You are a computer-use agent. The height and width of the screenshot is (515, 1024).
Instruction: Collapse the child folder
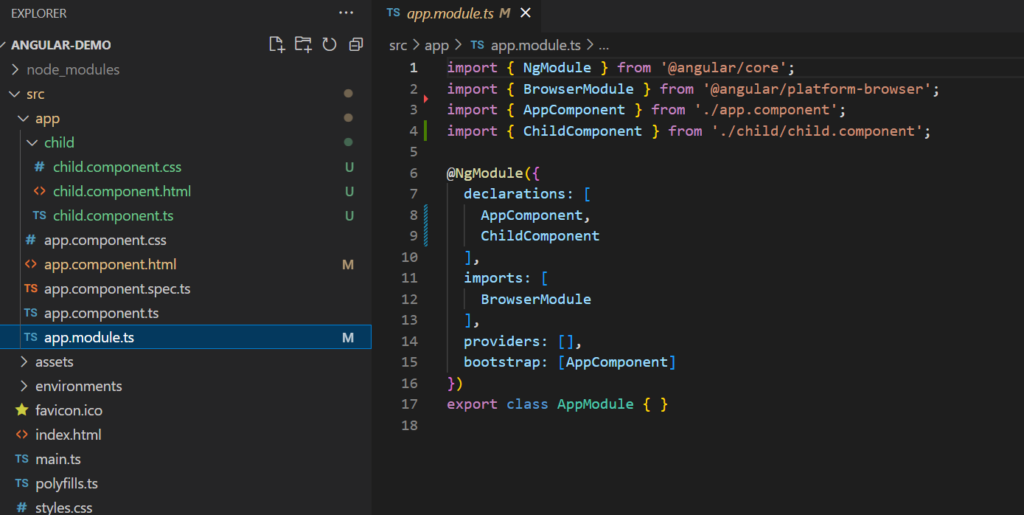tap(32, 142)
